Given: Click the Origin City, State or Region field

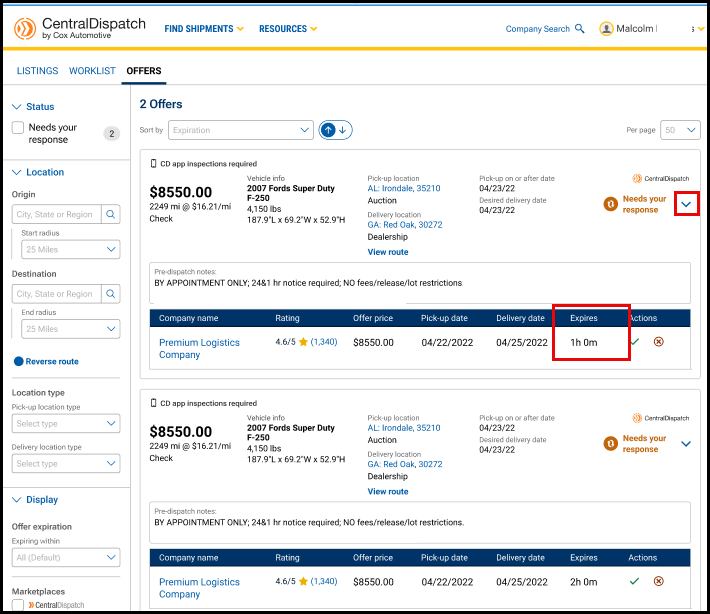Looking at the screenshot, I should (57, 214).
